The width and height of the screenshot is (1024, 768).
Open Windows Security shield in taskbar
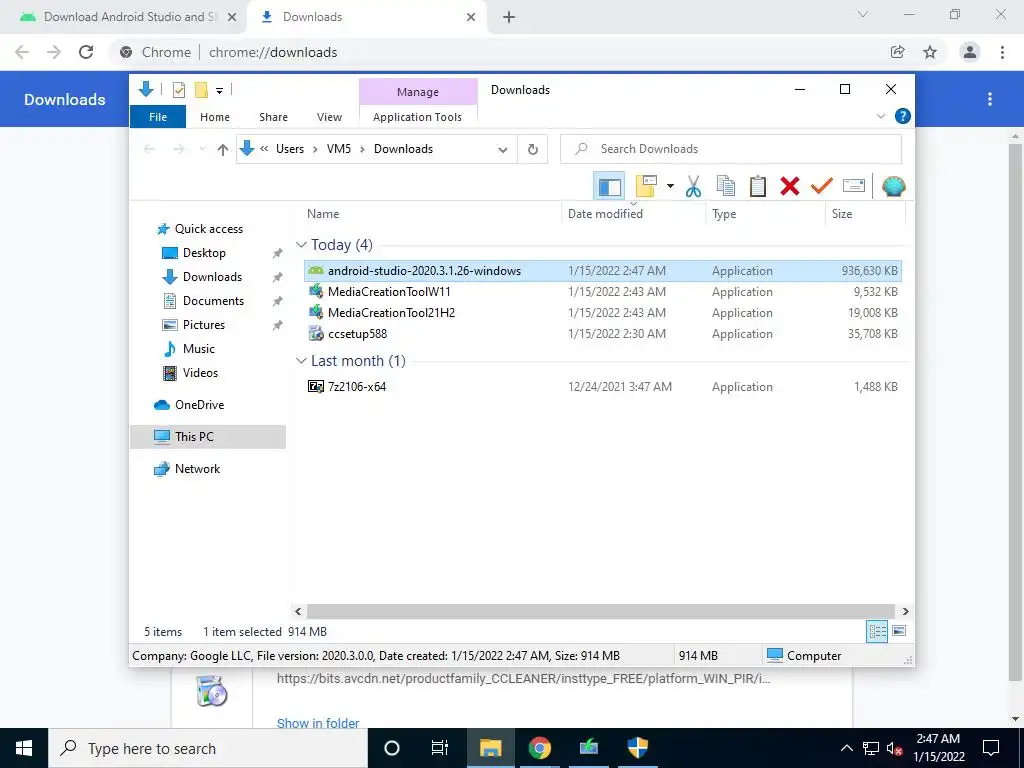637,748
